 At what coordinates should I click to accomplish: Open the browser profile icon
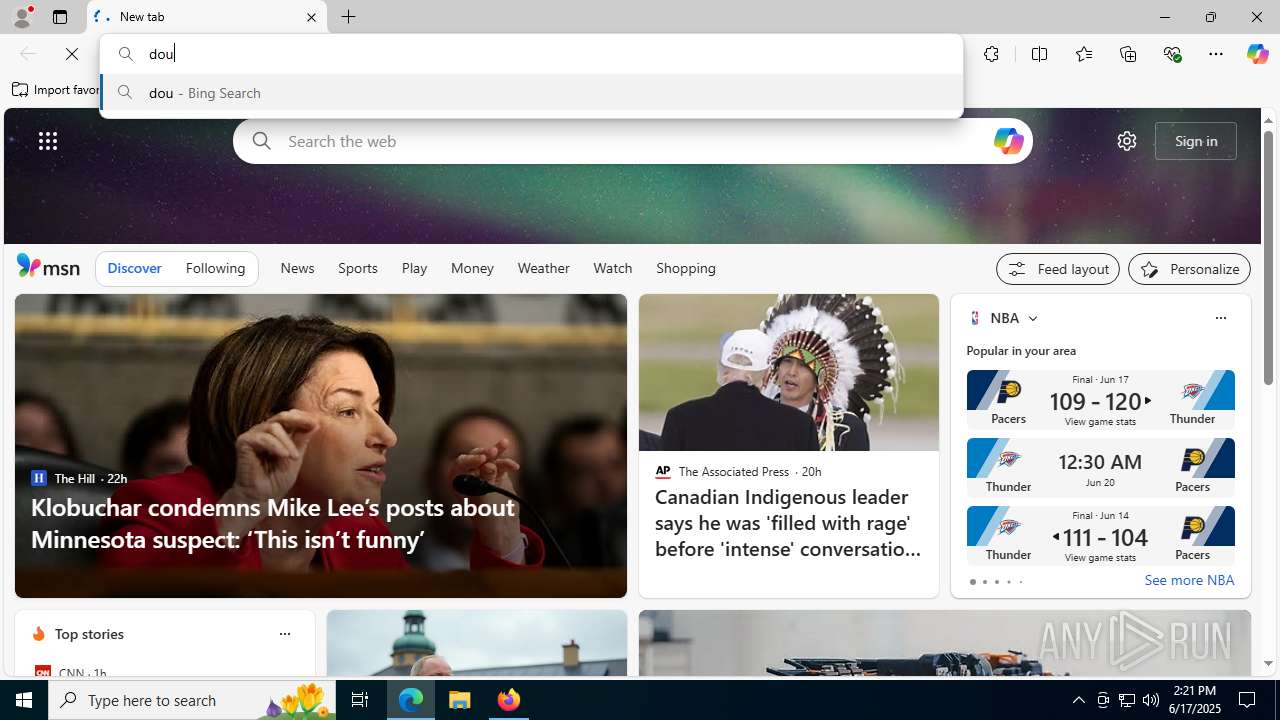pyautogui.click(x=21, y=17)
